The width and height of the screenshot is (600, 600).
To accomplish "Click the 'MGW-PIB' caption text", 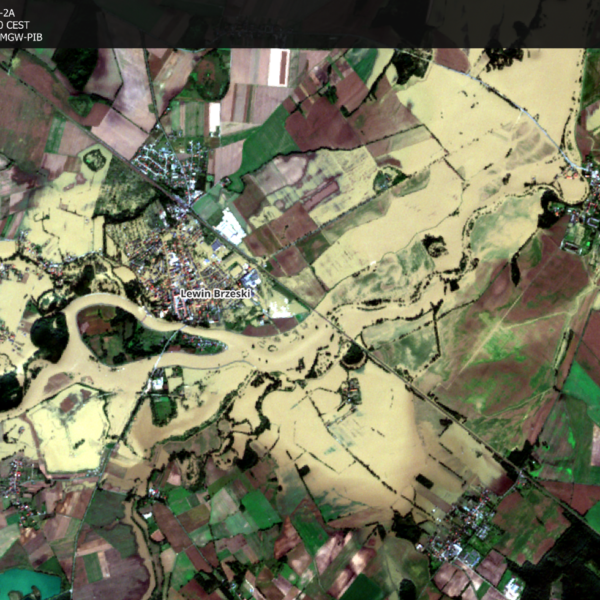I will coord(21,38).
